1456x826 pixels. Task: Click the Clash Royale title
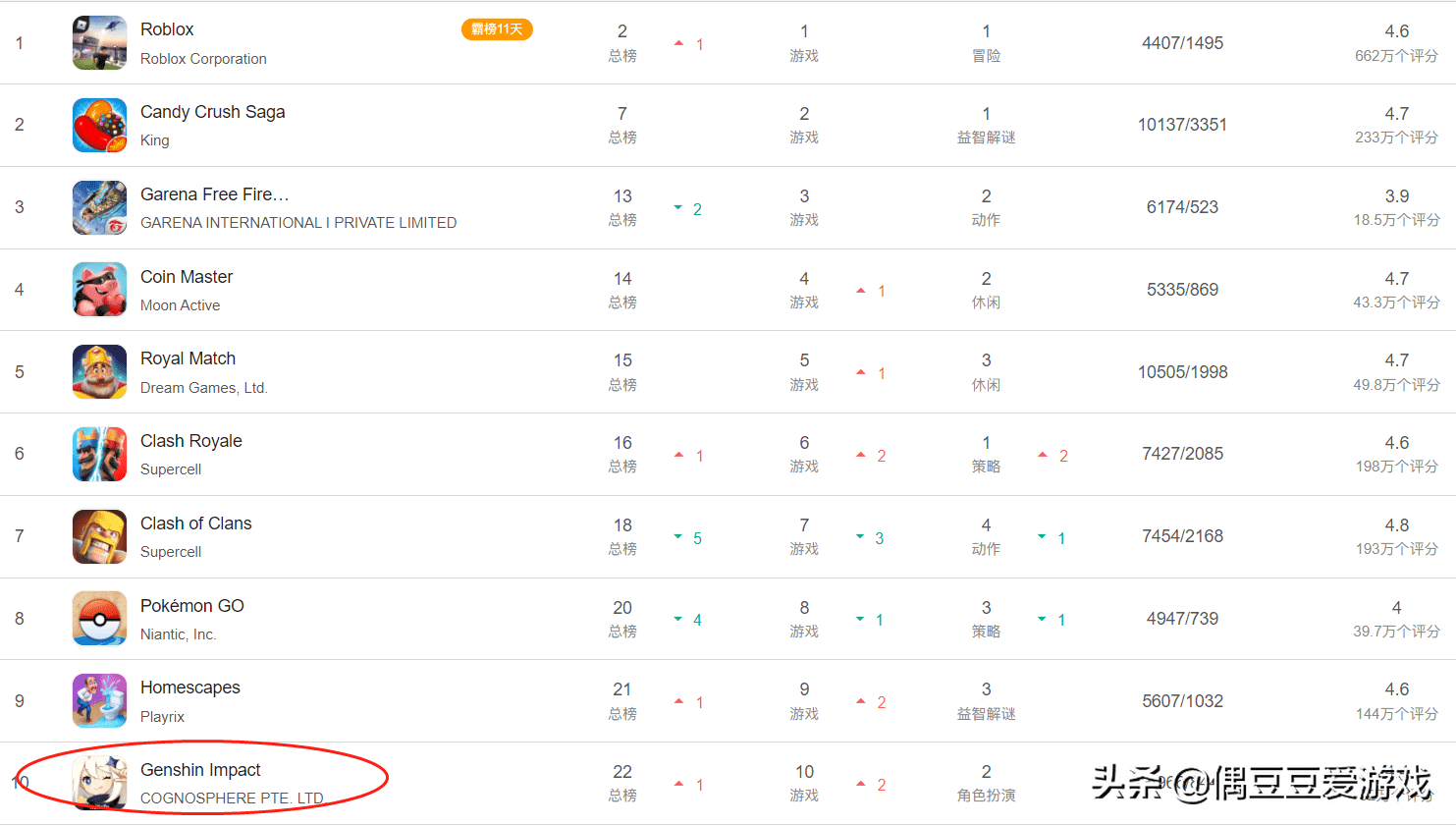[x=191, y=441]
